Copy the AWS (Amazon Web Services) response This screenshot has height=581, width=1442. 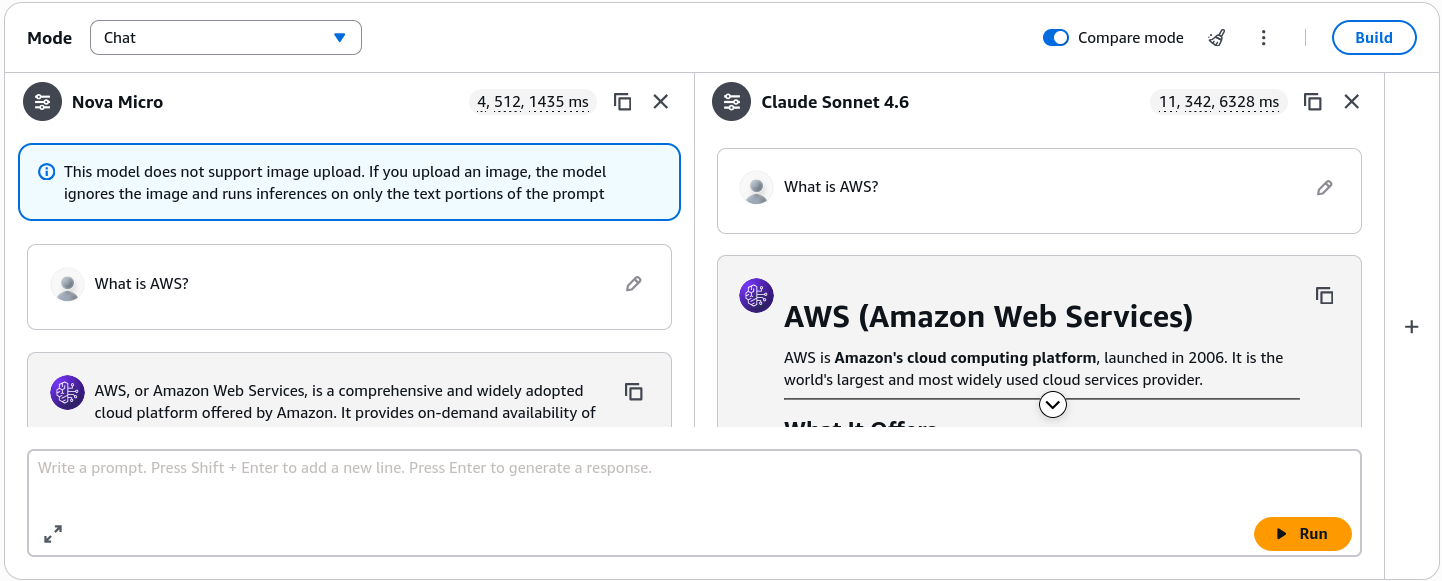(1324, 295)
